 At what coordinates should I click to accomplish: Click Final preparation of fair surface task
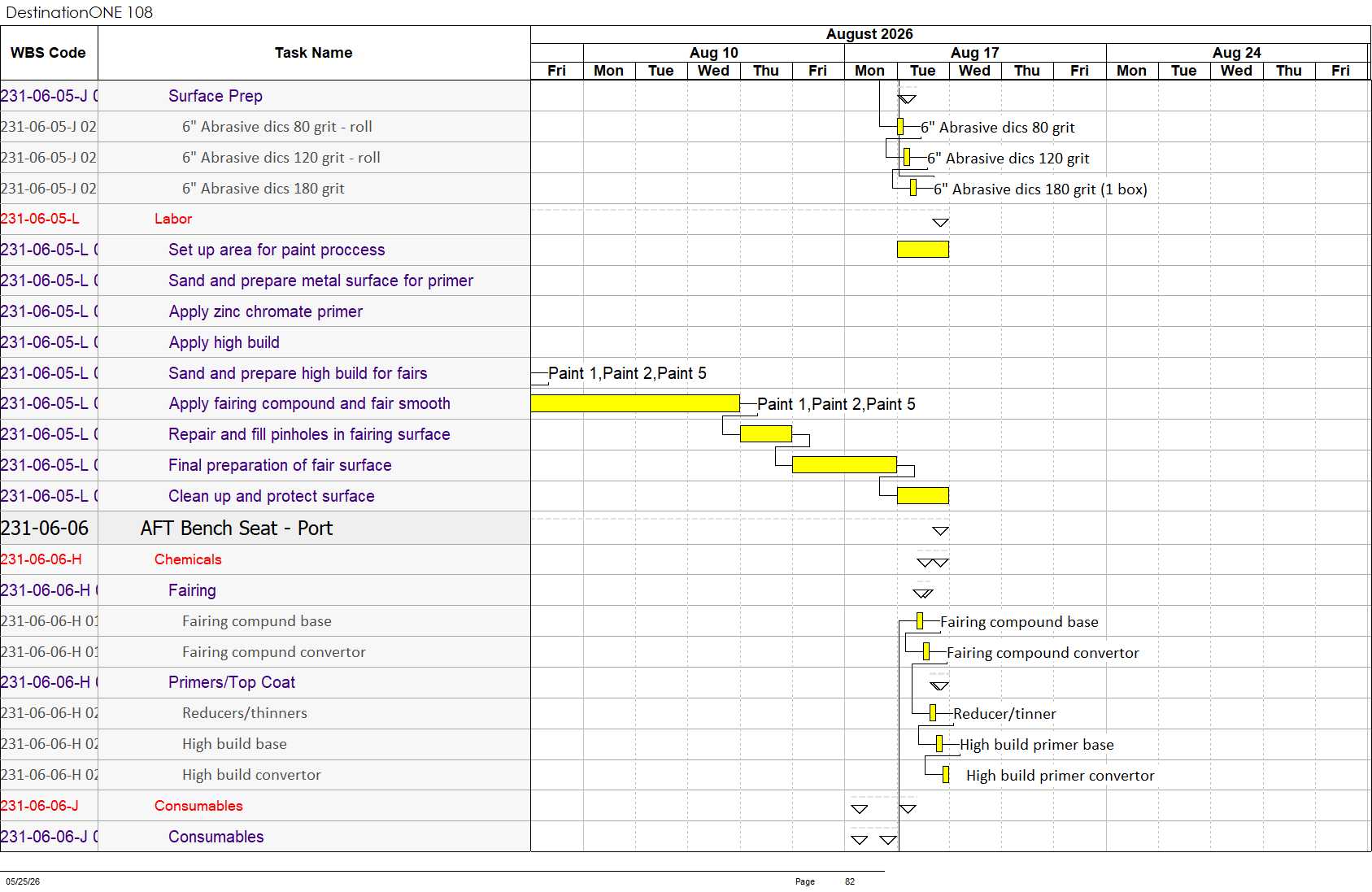pos(280,465)
